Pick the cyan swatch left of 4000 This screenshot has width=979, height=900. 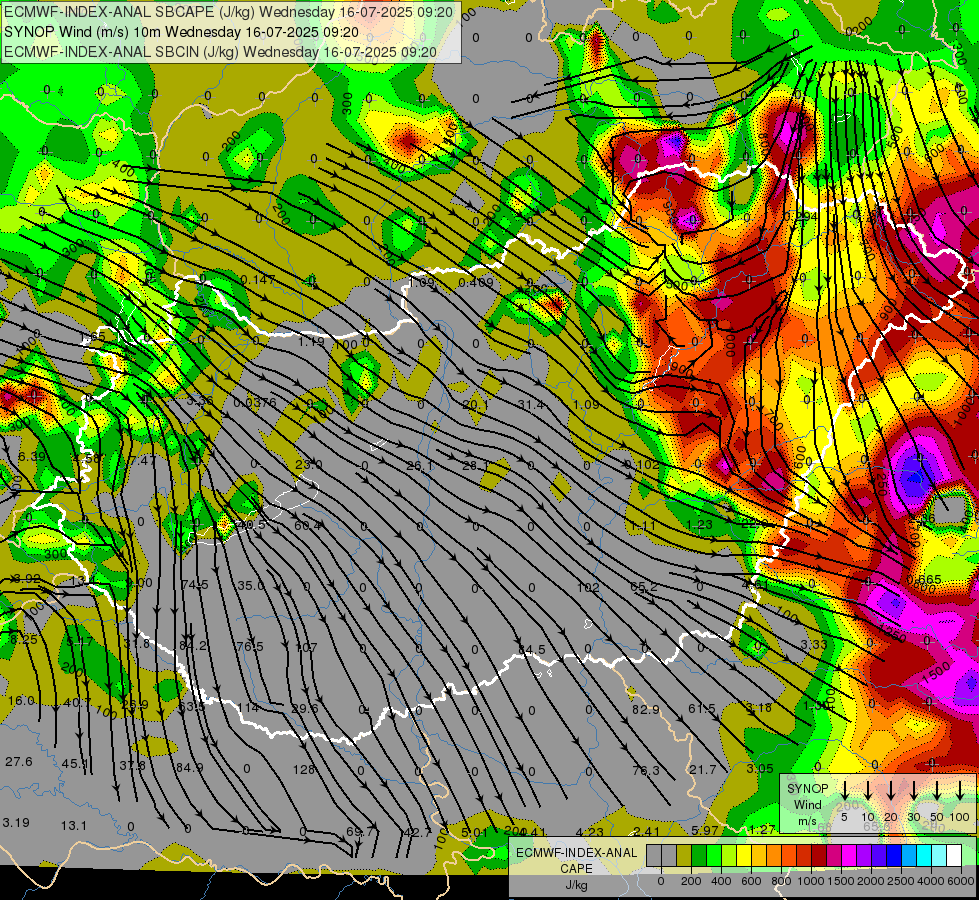click(x=923, y=855)
